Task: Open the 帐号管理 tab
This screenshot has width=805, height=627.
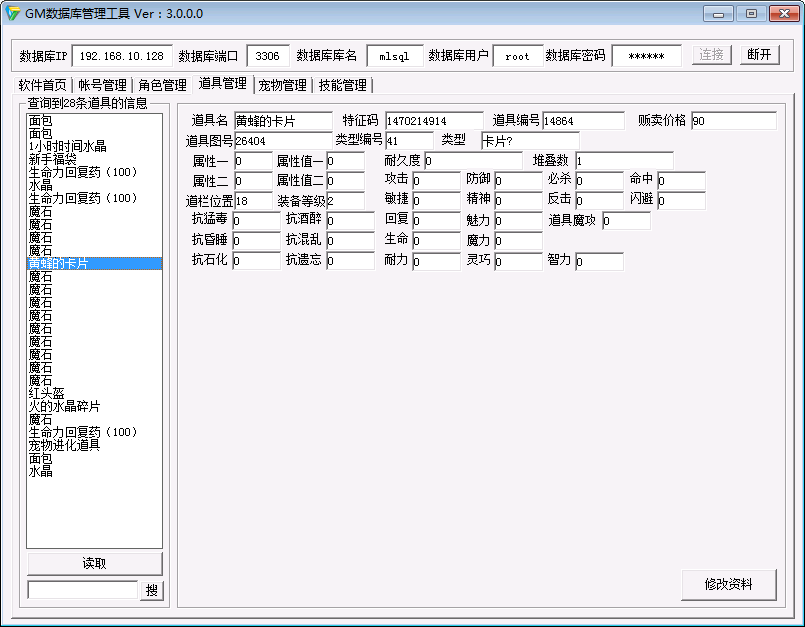Action: [103, 85]
